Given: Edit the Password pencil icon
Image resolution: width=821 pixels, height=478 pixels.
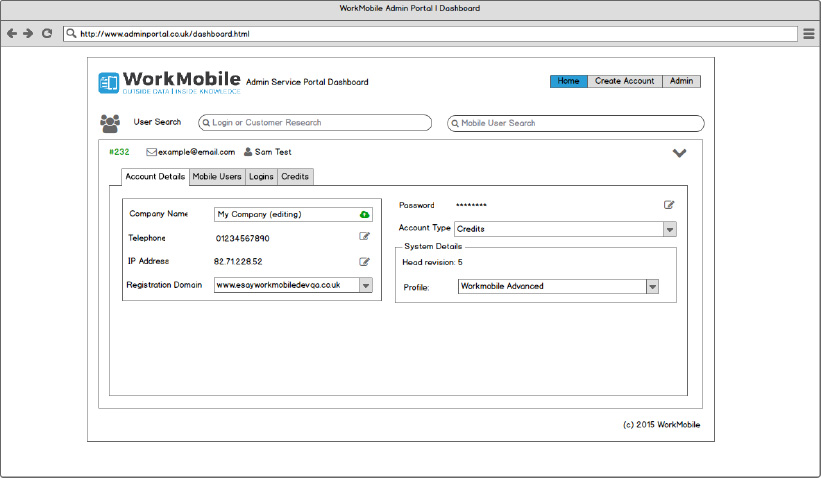Looking at the screenshot, I should 669,205.
